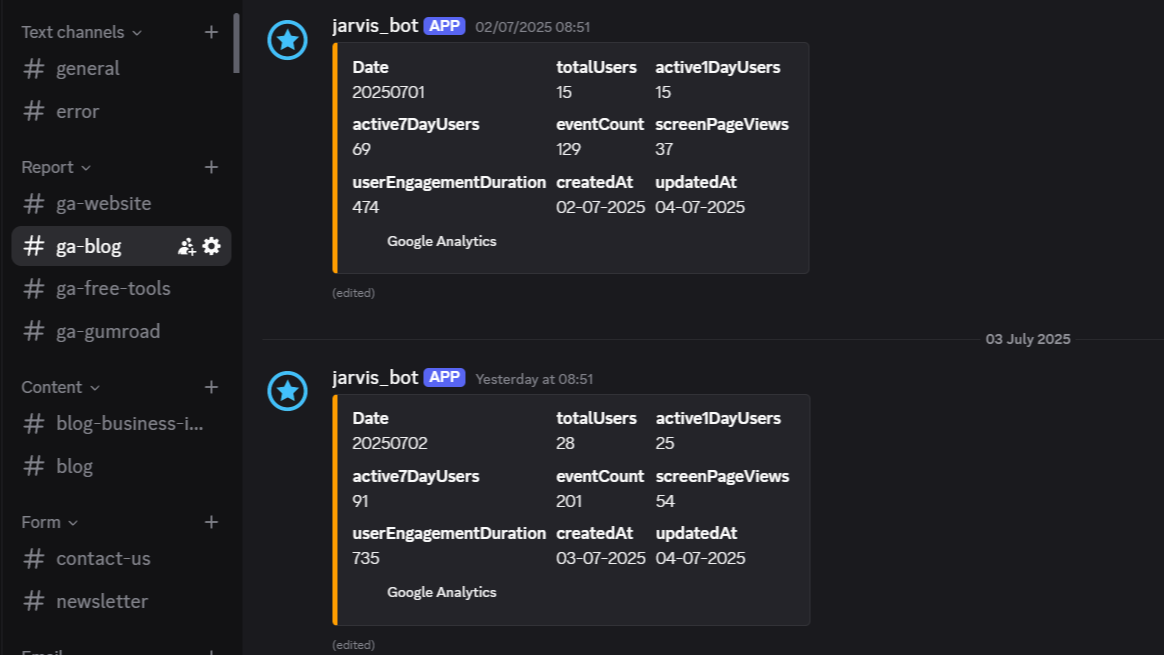Screen dimensions: 1164x655
Task: Open the ga-website channel
Action: [121, 203]
